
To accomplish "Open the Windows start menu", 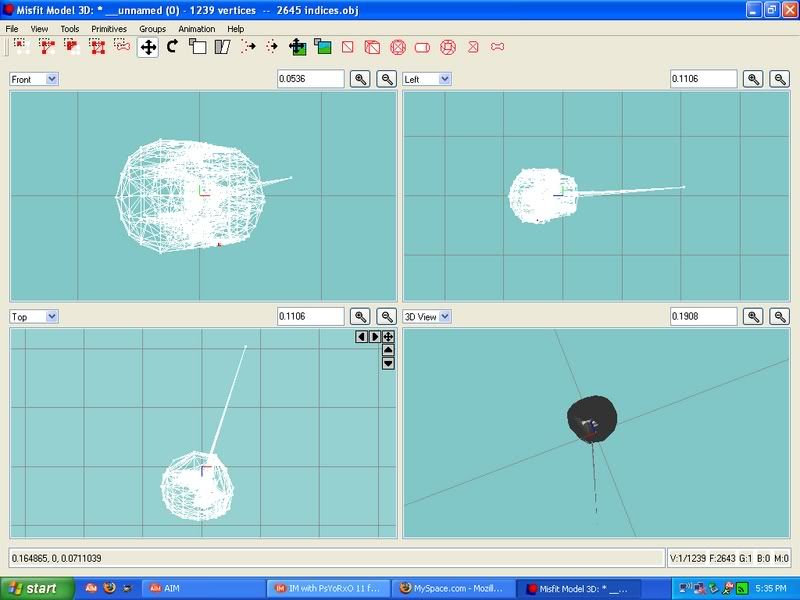I will point(37,588).
